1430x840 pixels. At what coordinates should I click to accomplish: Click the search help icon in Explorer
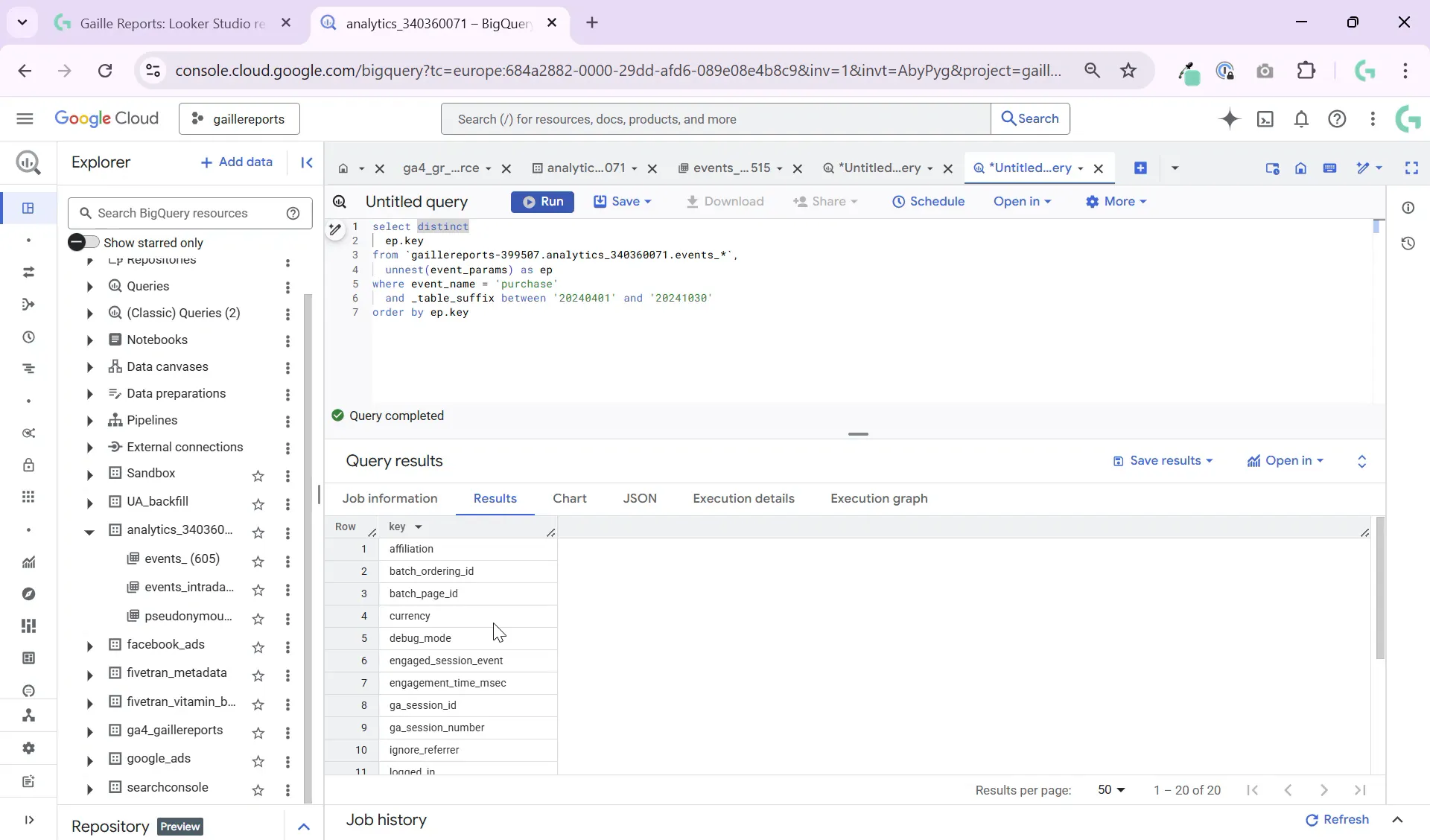[x=293, y=213]
